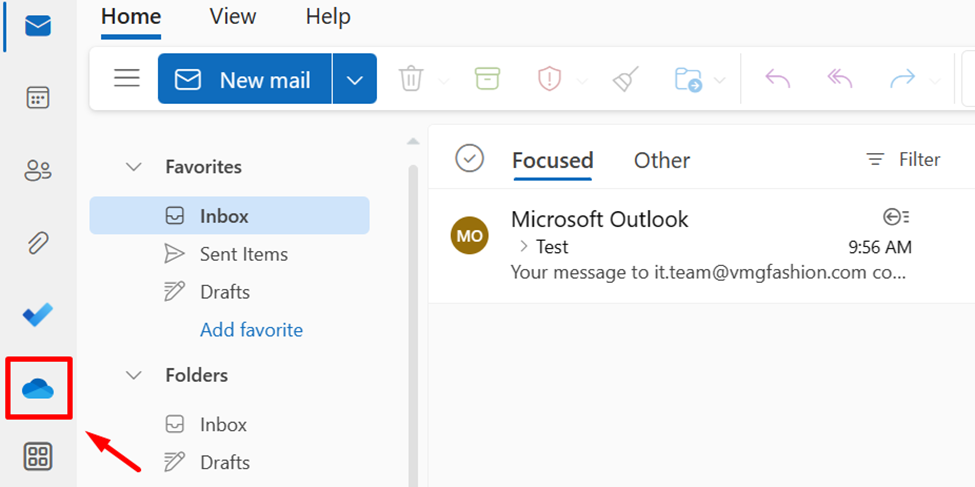Click the Forward arrow icon
This screenshot has height=487, width=975.
point(903,78)
